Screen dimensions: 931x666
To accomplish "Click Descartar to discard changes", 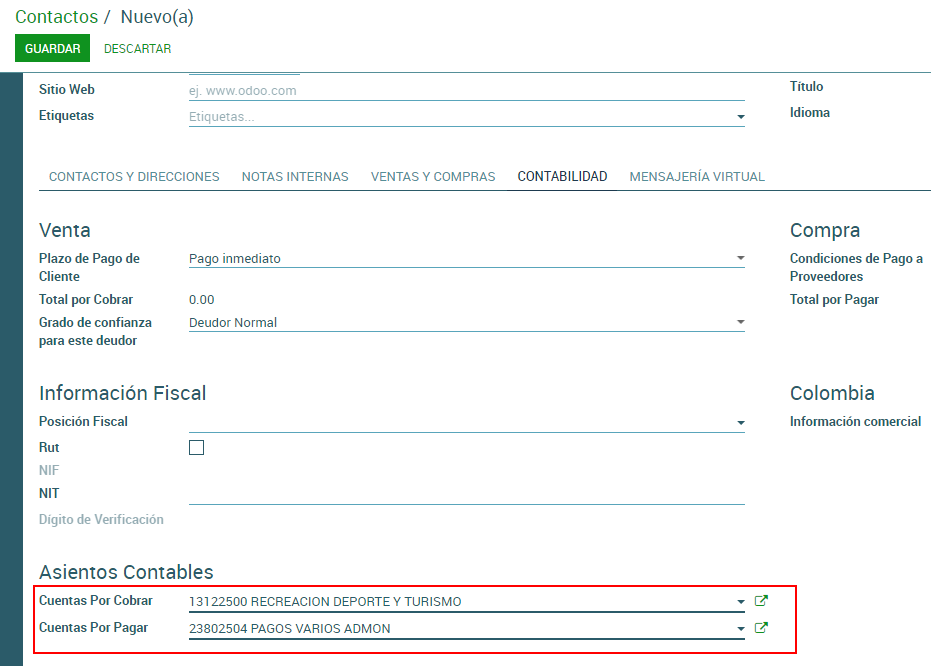I will 137,48.
